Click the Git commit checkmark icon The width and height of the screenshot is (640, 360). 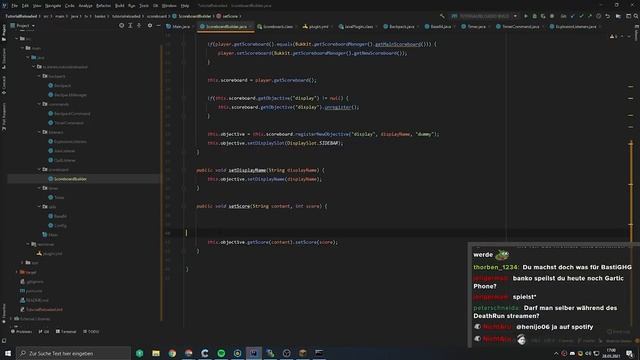click(581, 16)
